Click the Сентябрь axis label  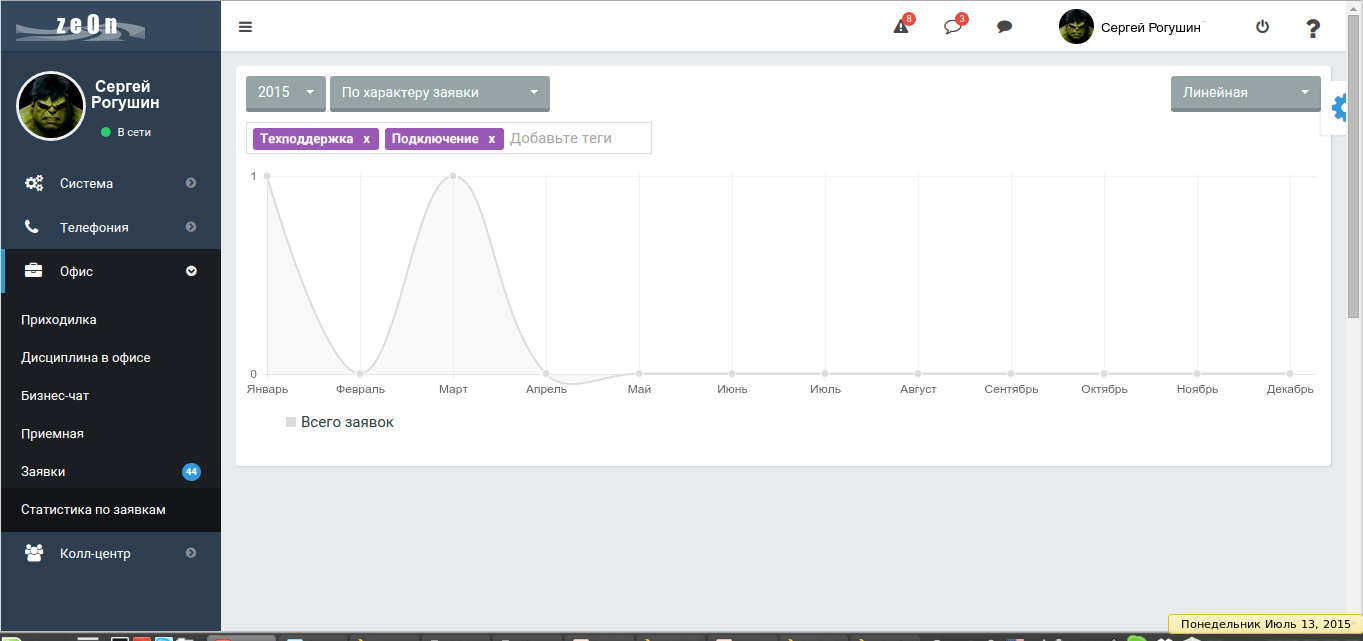pos(1011,389)
